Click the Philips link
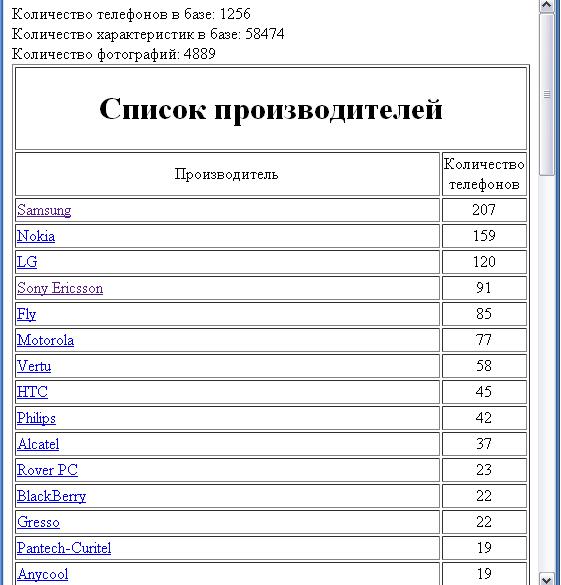The image size is (561, 585). point(36,418)
